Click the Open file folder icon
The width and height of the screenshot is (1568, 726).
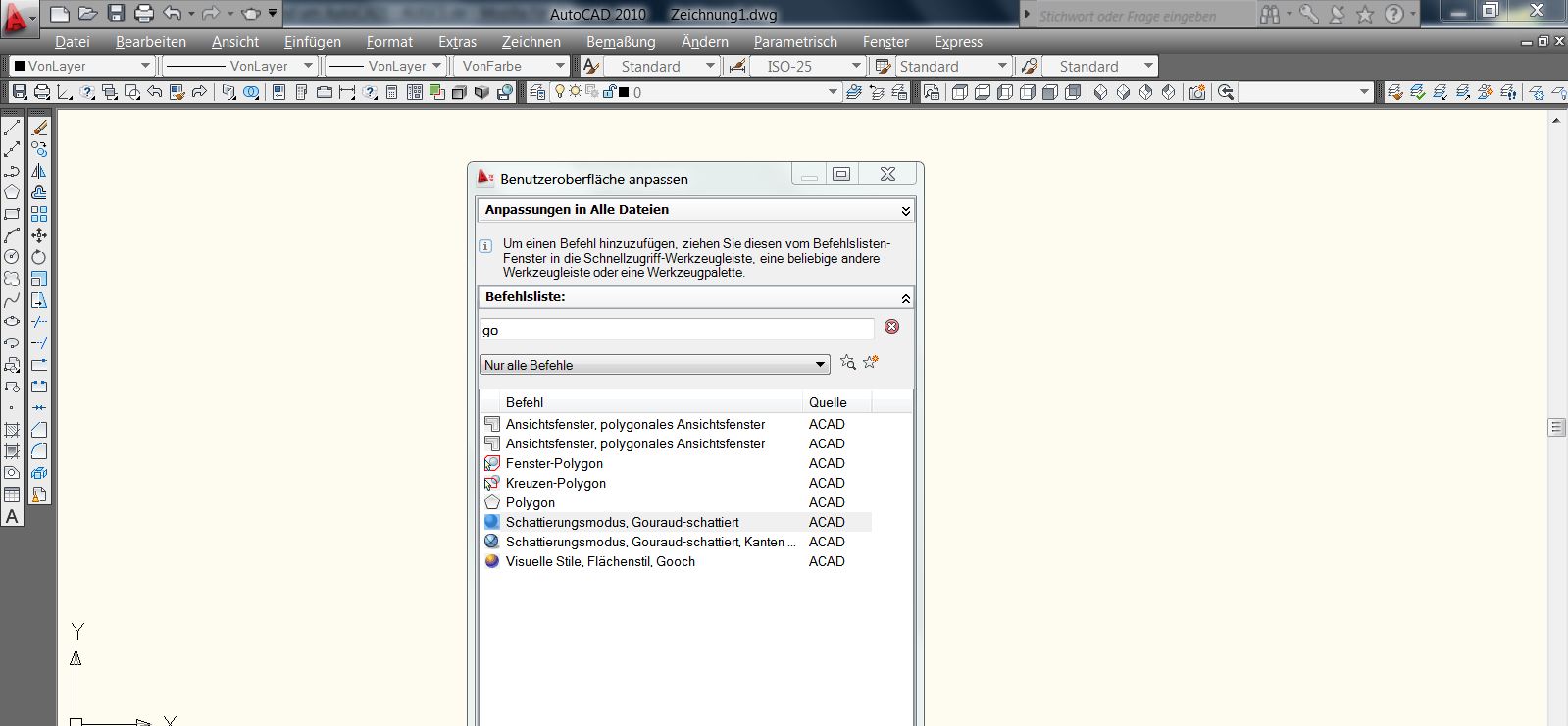tap(88, 14)
